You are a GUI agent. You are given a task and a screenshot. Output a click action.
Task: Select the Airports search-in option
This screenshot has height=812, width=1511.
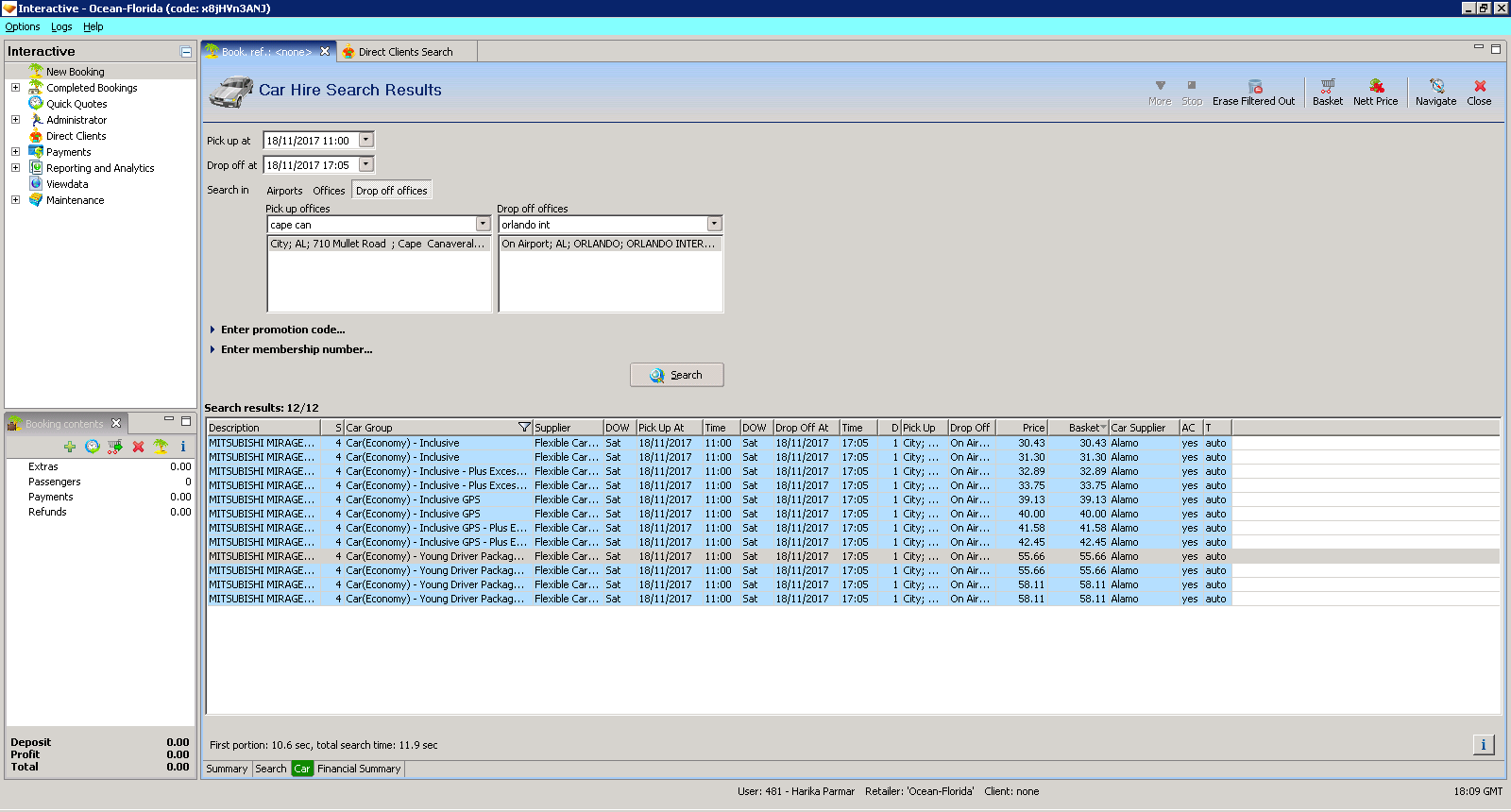click(x=284, y=191)
